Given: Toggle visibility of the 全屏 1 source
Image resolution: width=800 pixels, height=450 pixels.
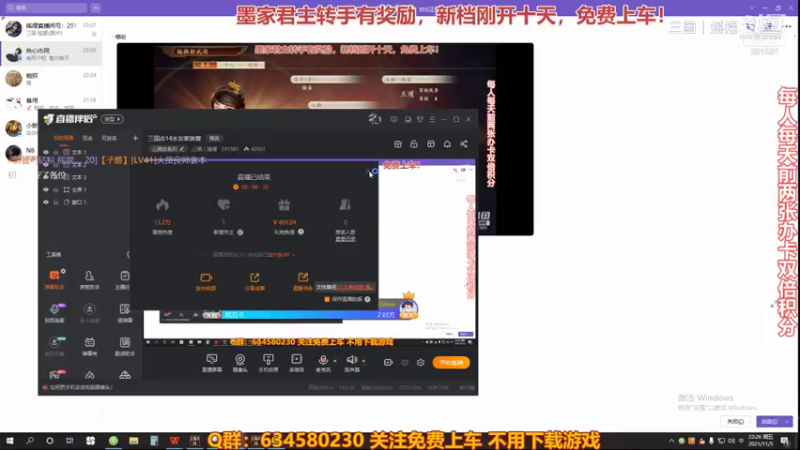Looking at the screenshot, I should click(x=46, y=190).
